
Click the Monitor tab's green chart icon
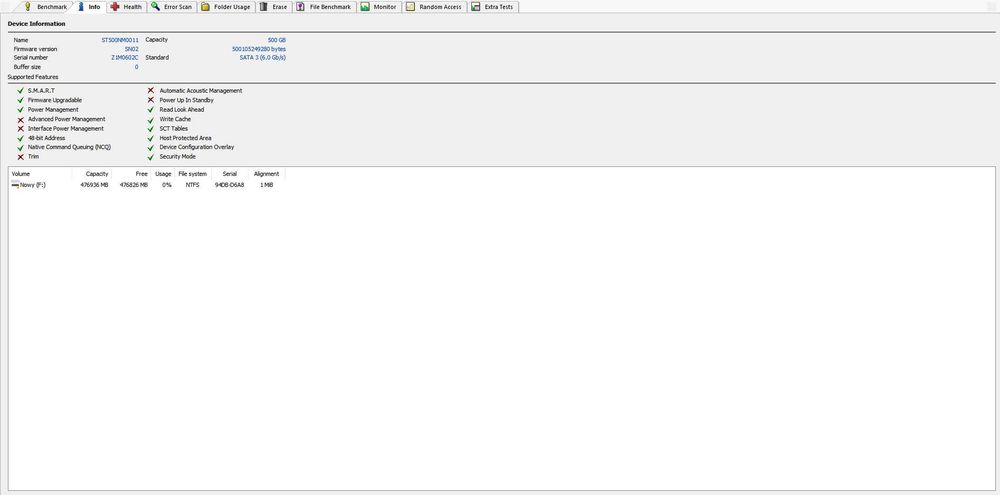365,6
